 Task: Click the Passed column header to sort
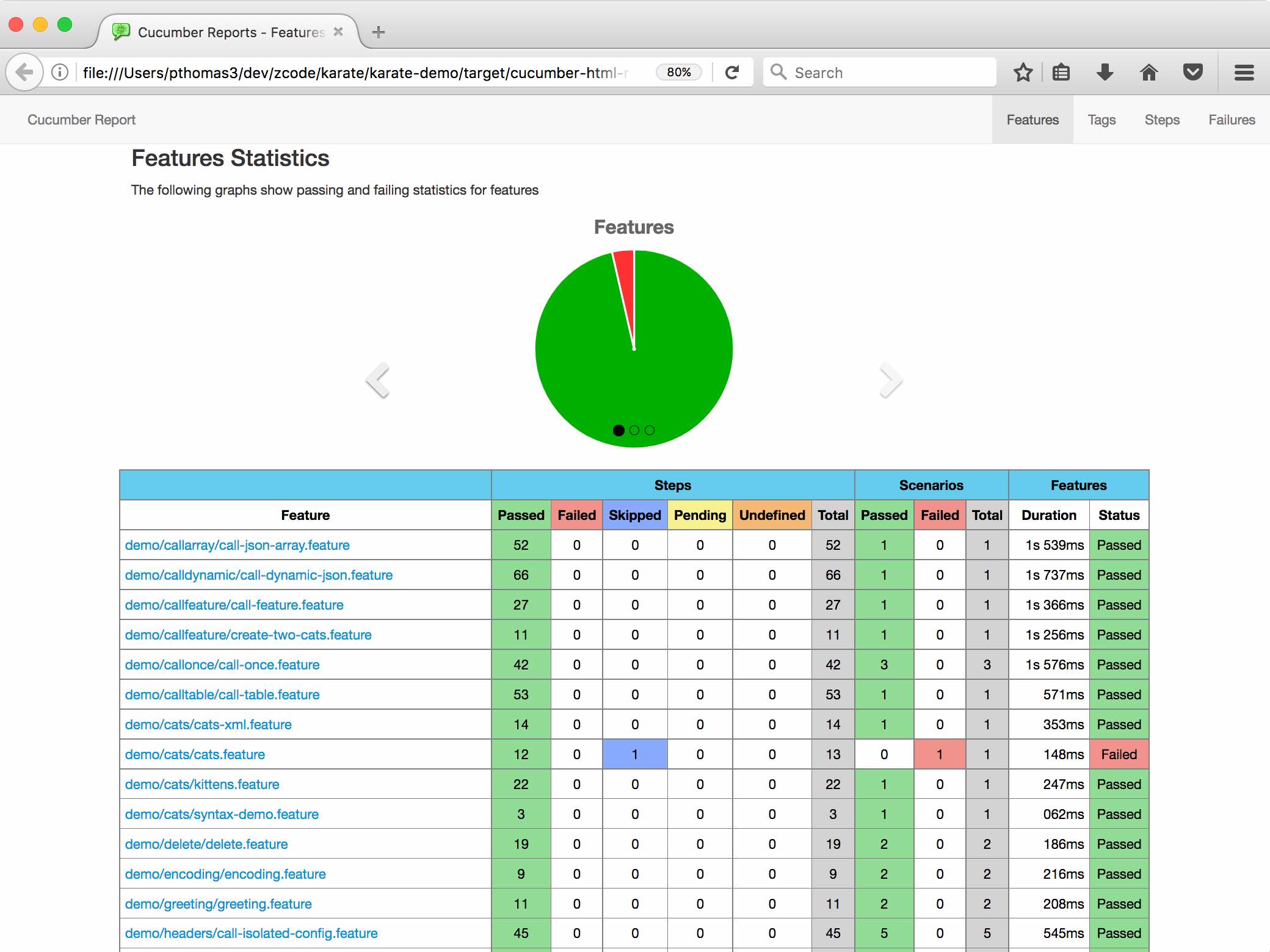520,515
